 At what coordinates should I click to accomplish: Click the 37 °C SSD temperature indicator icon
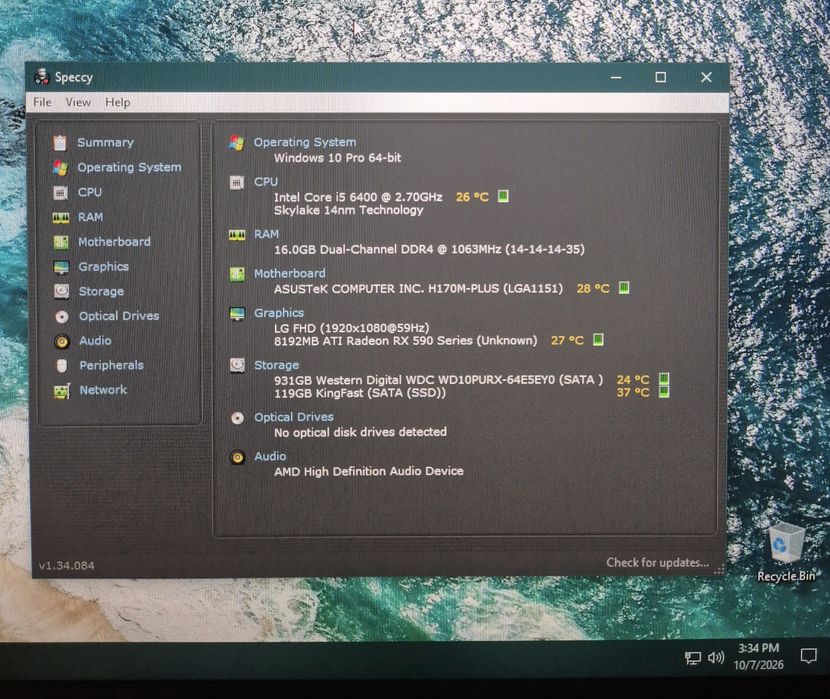point(664,392)
